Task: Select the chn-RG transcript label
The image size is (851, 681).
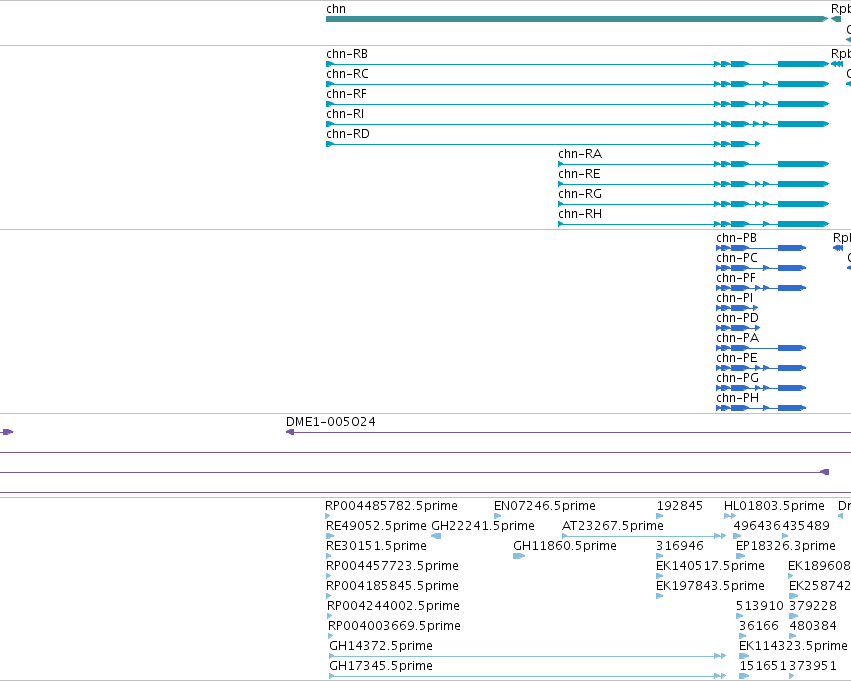Action: click(580, 194)
